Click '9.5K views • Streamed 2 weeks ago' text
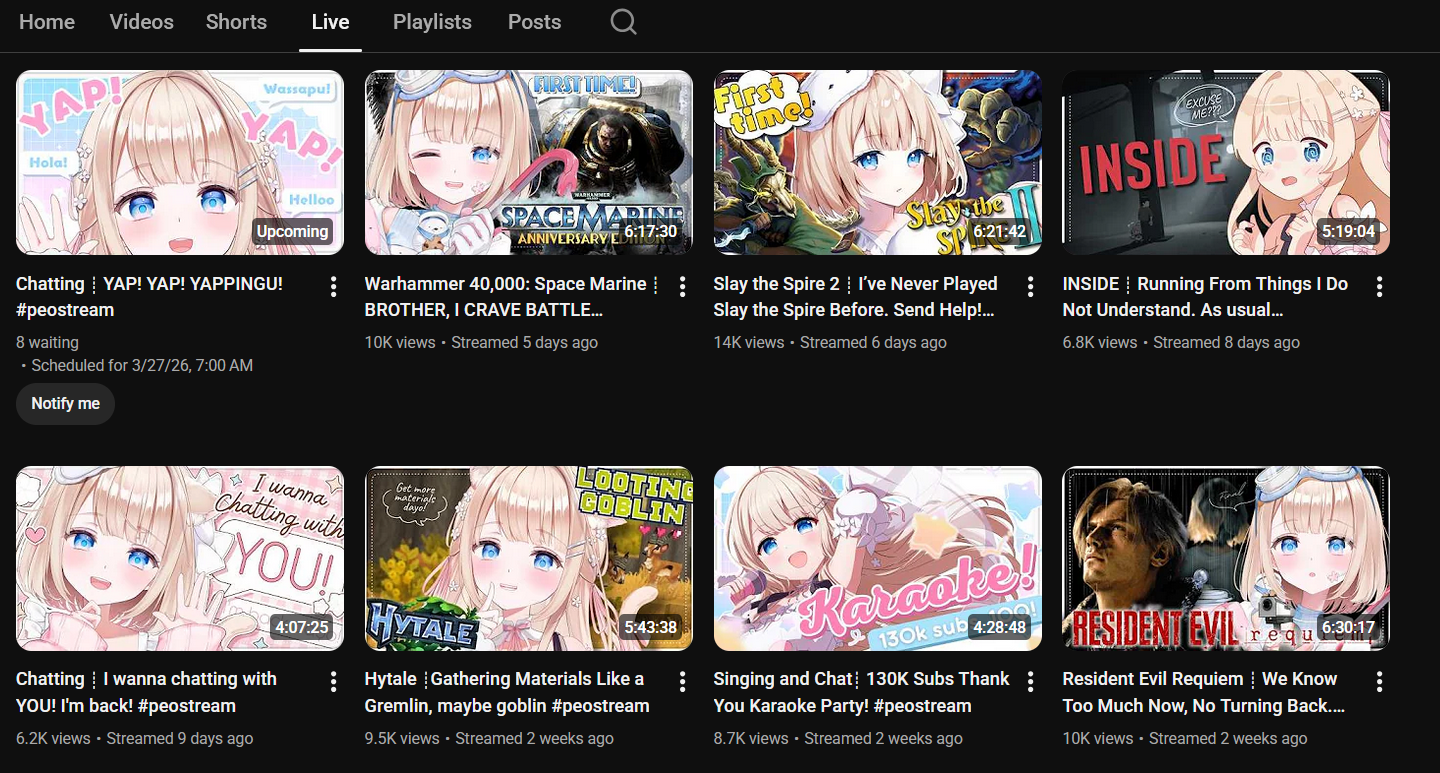The image size is (1440, 773). click(x=489, y=738)
